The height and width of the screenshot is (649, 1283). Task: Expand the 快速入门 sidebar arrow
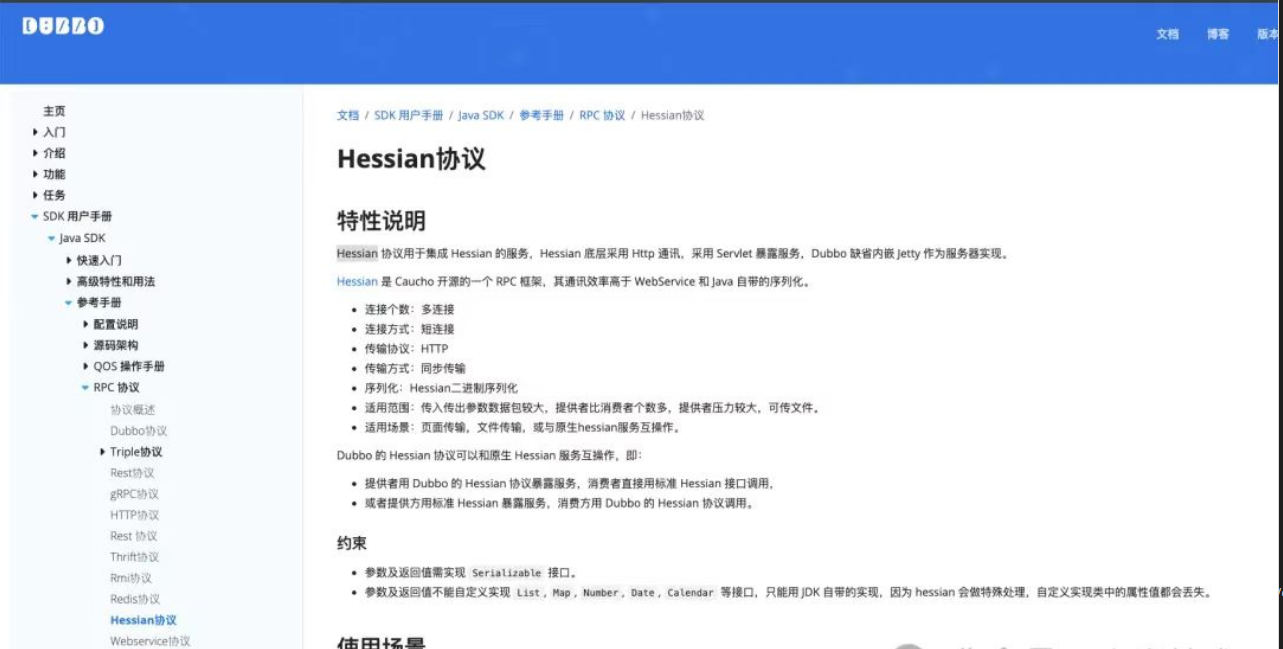coord(70,260)
